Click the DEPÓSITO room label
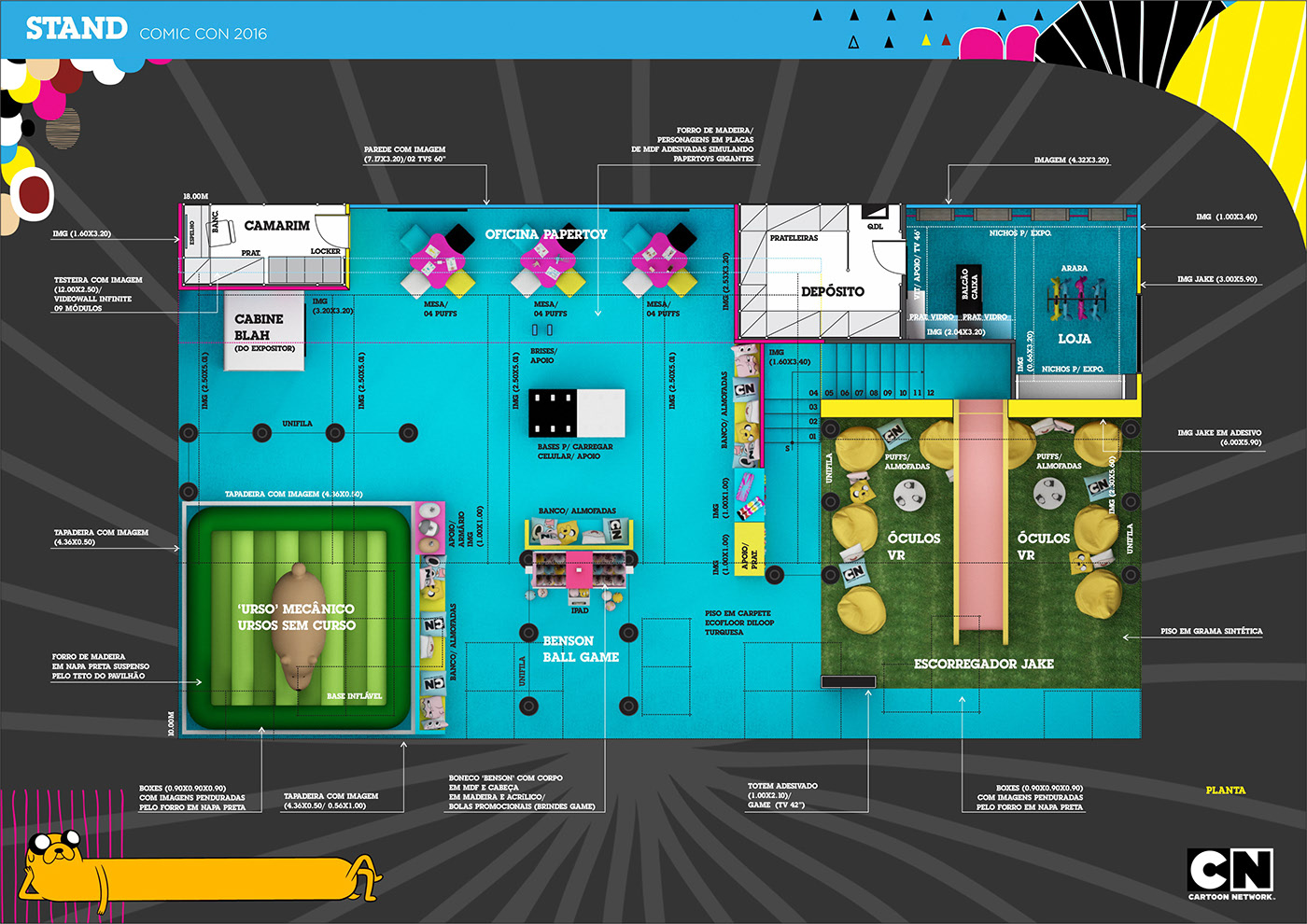 tap(833, 291)
